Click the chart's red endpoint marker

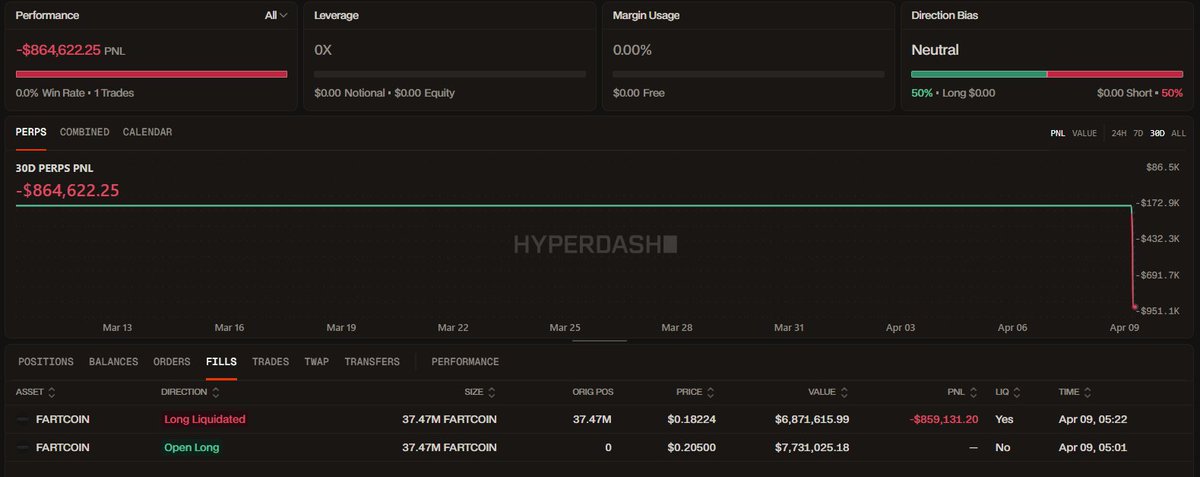pos(1135,307)
